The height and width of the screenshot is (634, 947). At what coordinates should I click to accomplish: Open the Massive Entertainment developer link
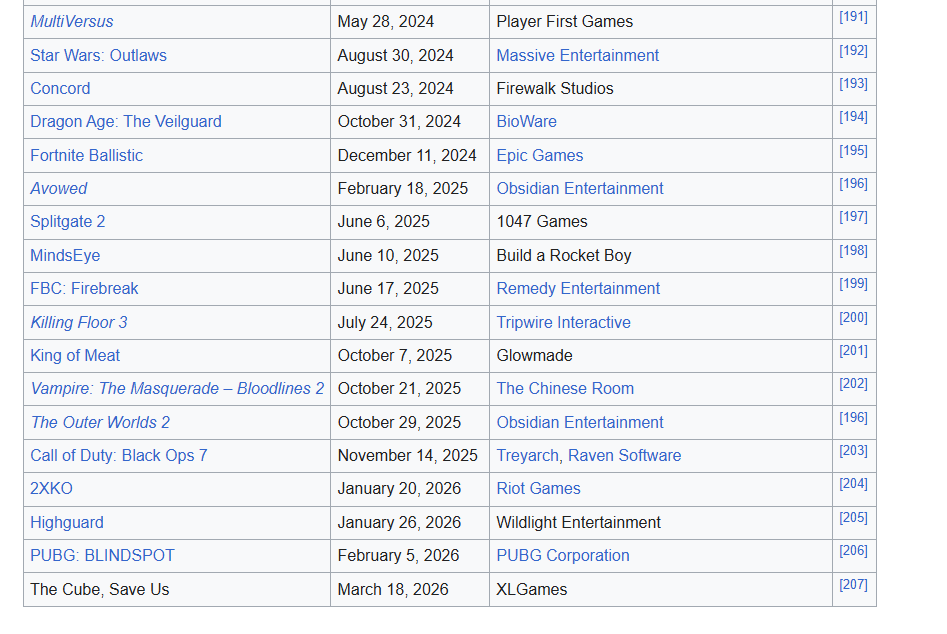[x=577, y=56]
